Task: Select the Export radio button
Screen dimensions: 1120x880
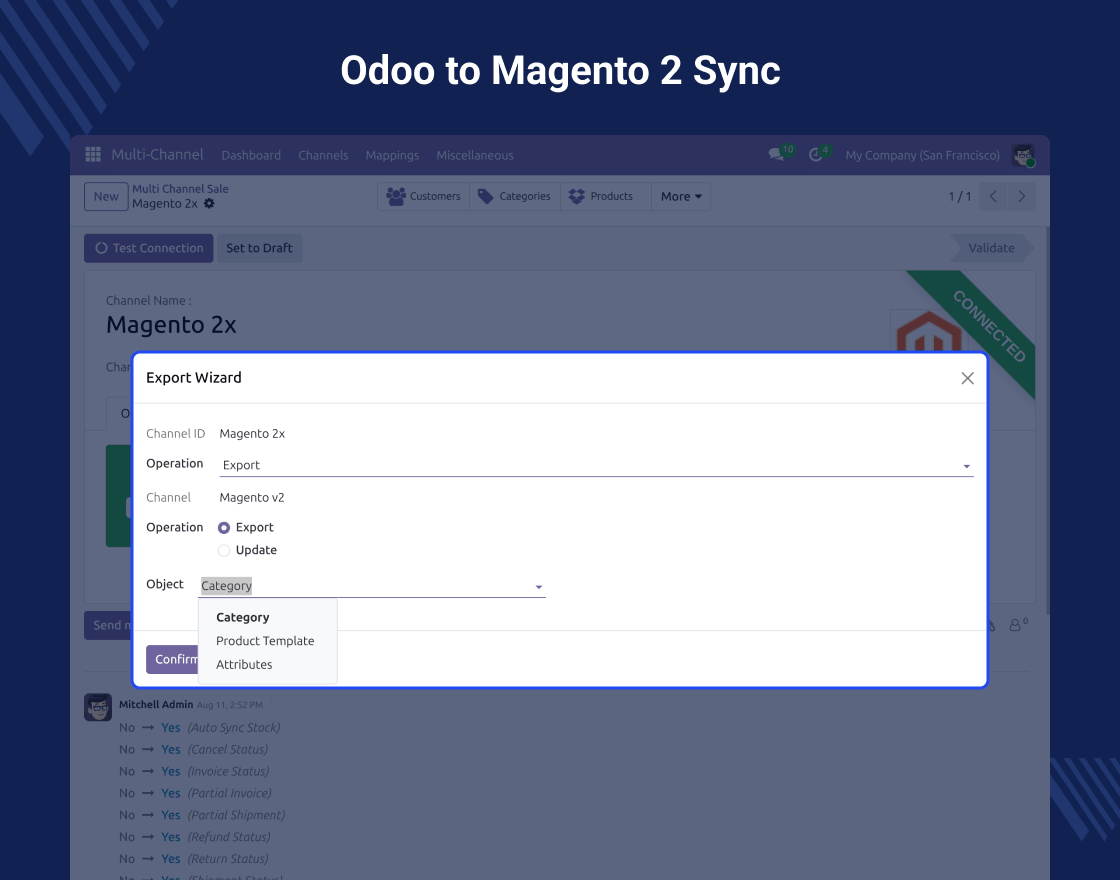Action: 224,527
